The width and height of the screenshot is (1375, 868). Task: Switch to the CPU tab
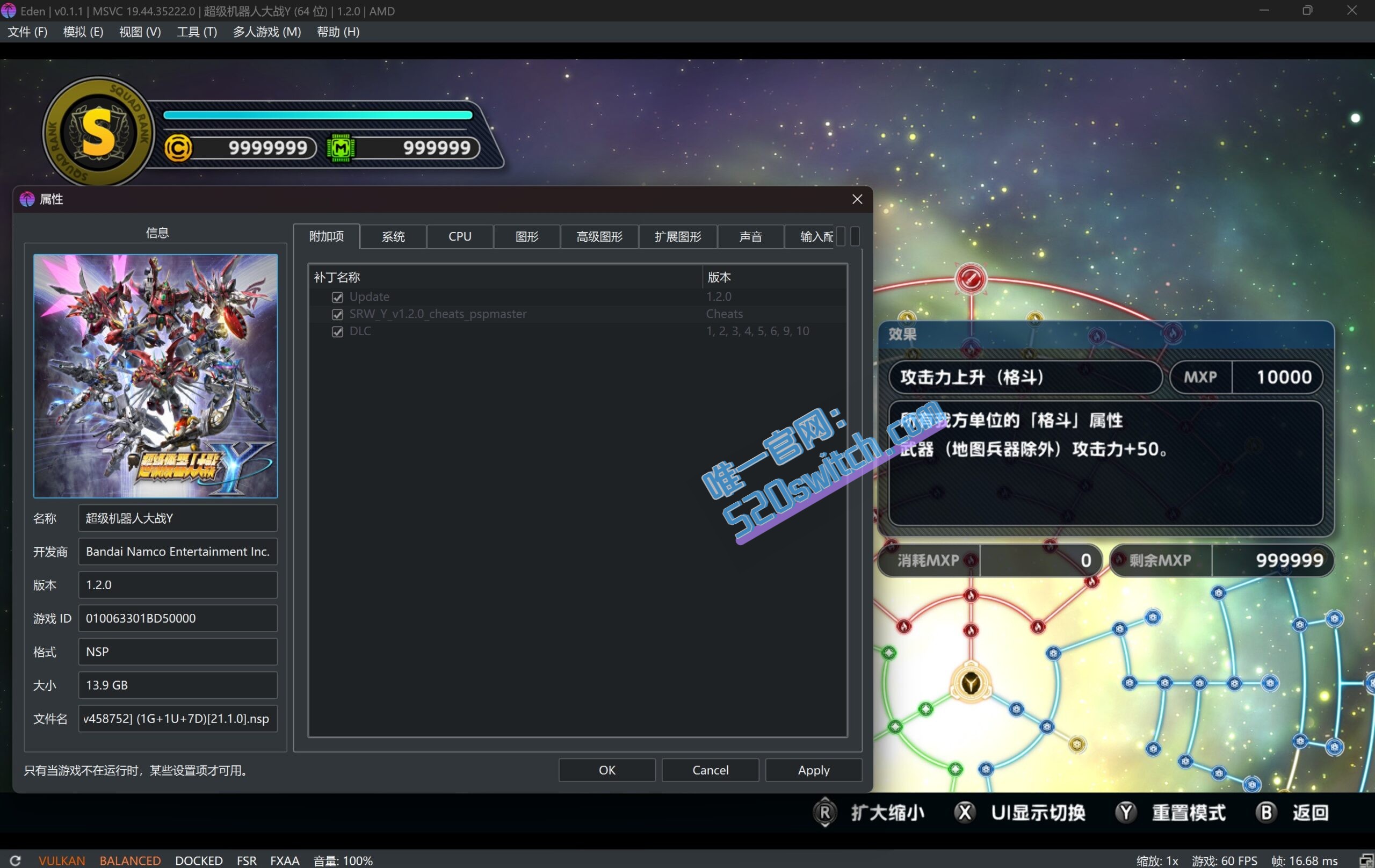460,236
